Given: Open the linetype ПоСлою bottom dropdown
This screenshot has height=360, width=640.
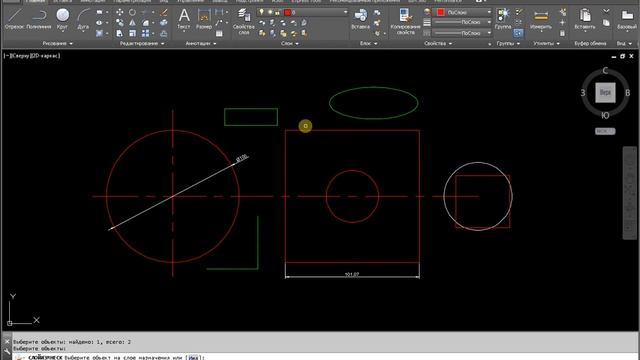Looking at the screenshot, I should click(462, 33).
